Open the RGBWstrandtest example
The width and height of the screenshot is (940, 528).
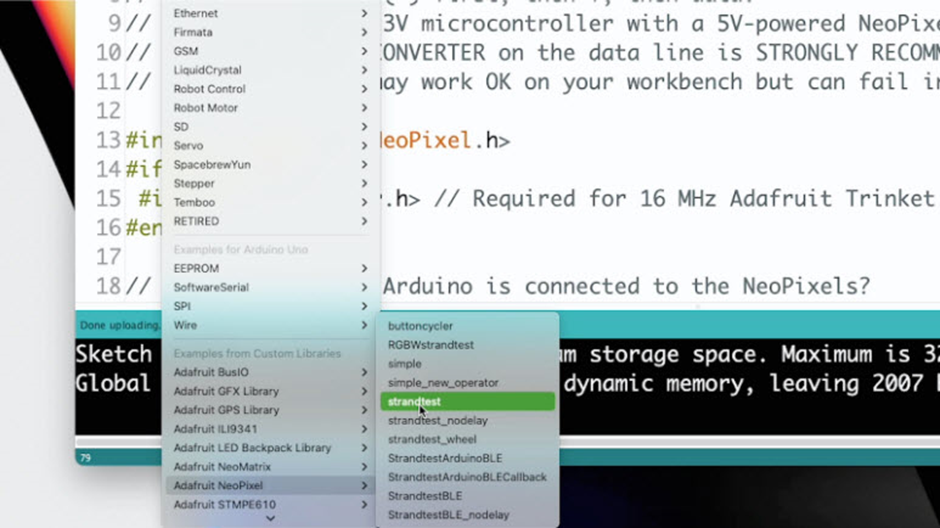pos(468,345)
